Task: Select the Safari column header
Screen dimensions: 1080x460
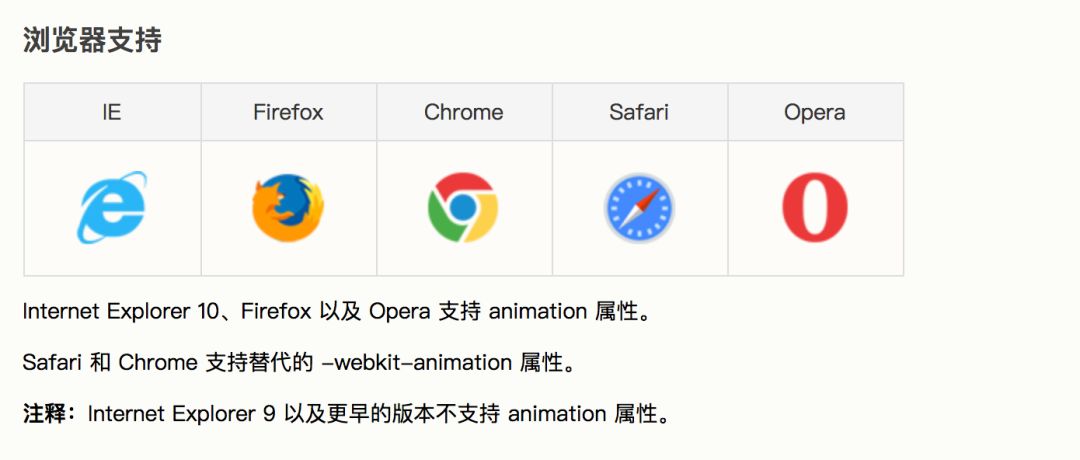Action: pyautogui.click(x=639, y=112)
